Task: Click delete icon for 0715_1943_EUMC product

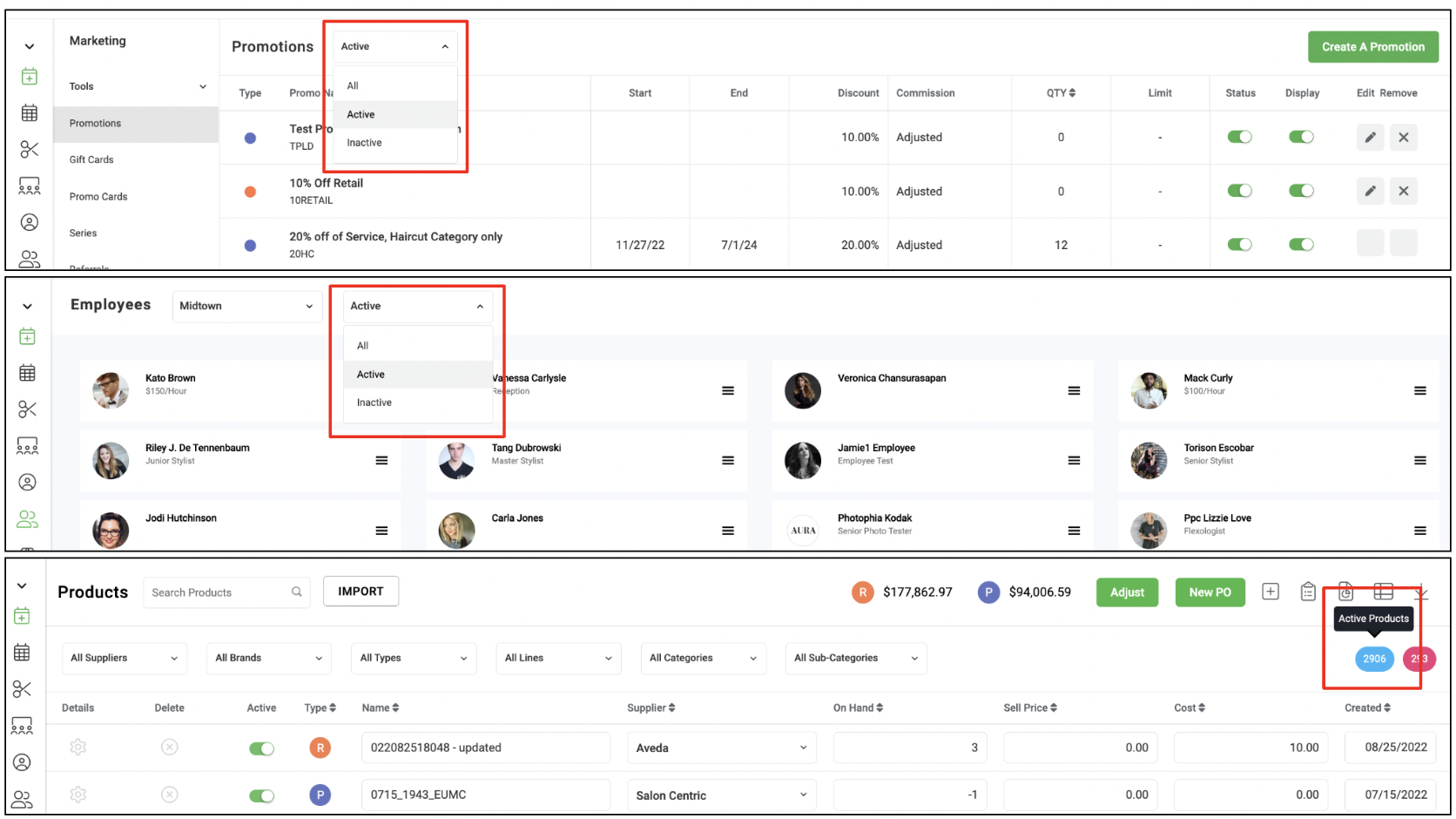Action: 170,795
